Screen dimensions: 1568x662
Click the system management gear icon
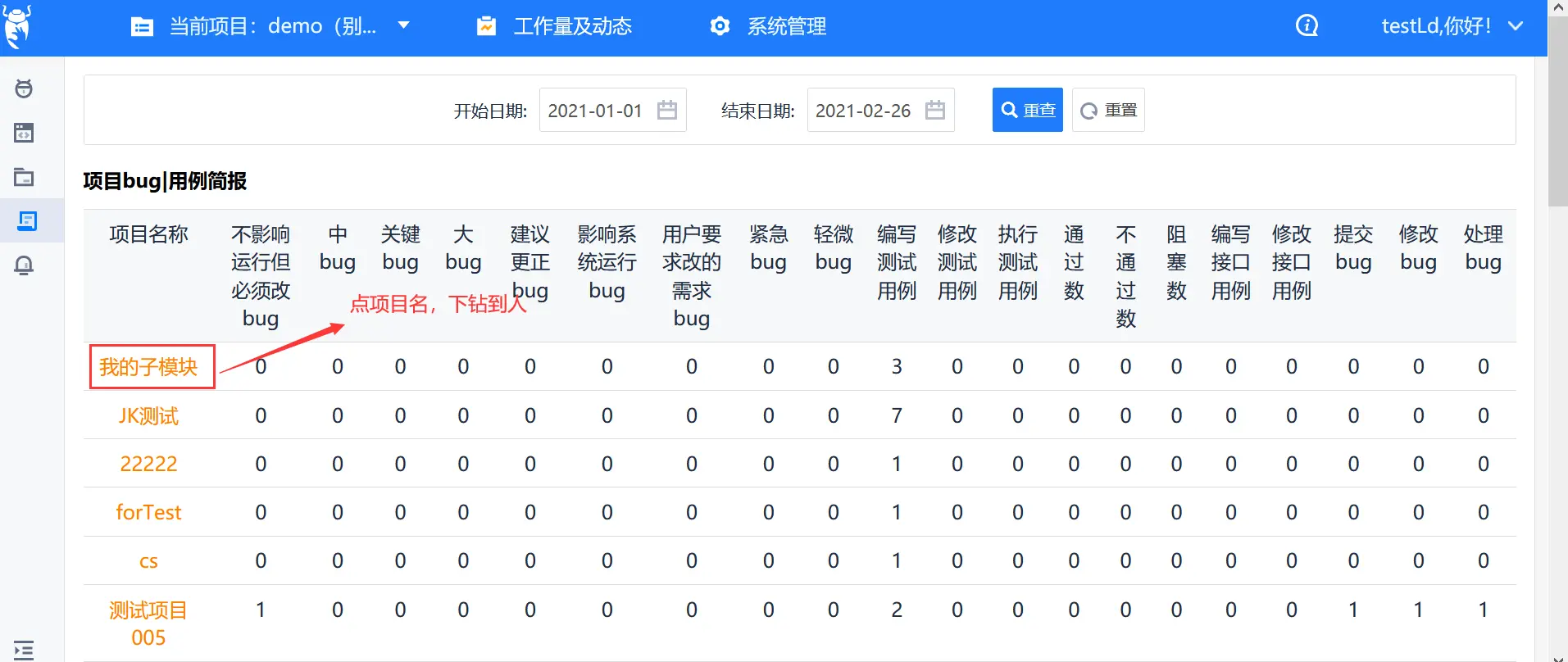720,26
